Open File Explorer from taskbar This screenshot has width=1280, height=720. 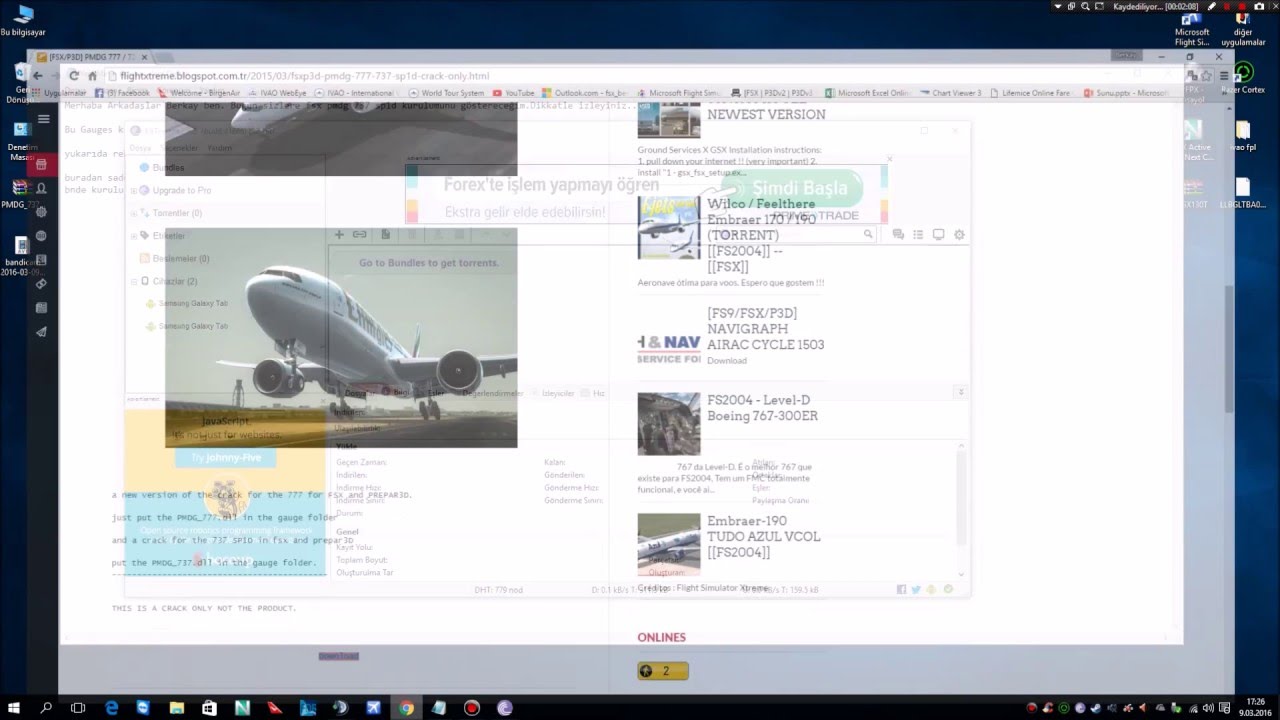pyautogui.click(x=176, y=708)
